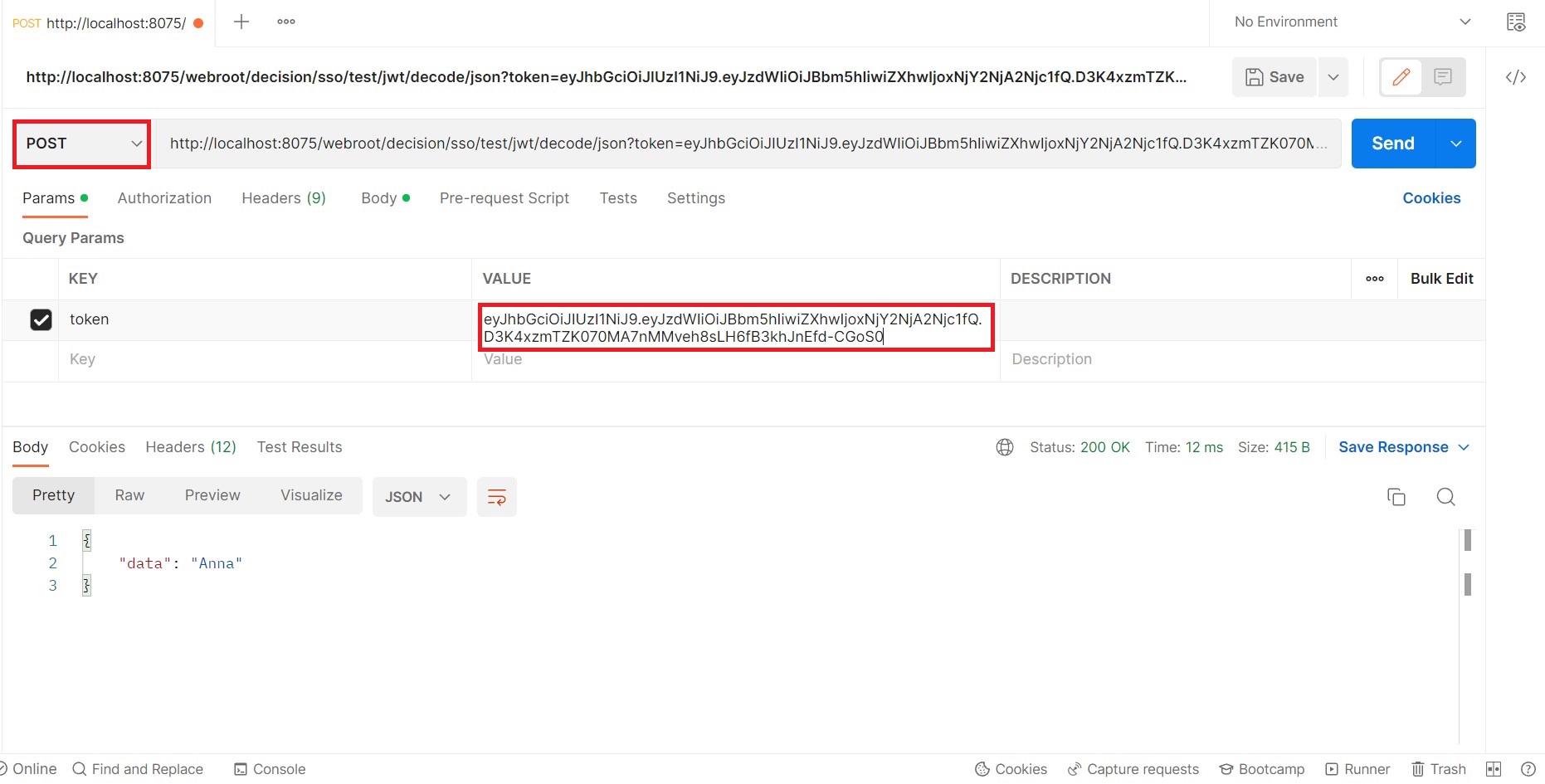Change JSON response format dropdown
The height and width of the screenshot is (784, 1545).
click(x=419, y=497)
